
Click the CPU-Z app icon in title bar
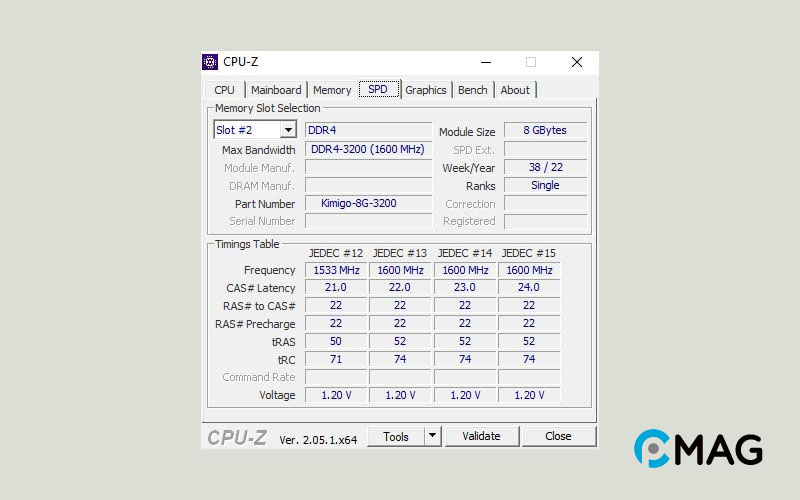[x=210, y=62]
